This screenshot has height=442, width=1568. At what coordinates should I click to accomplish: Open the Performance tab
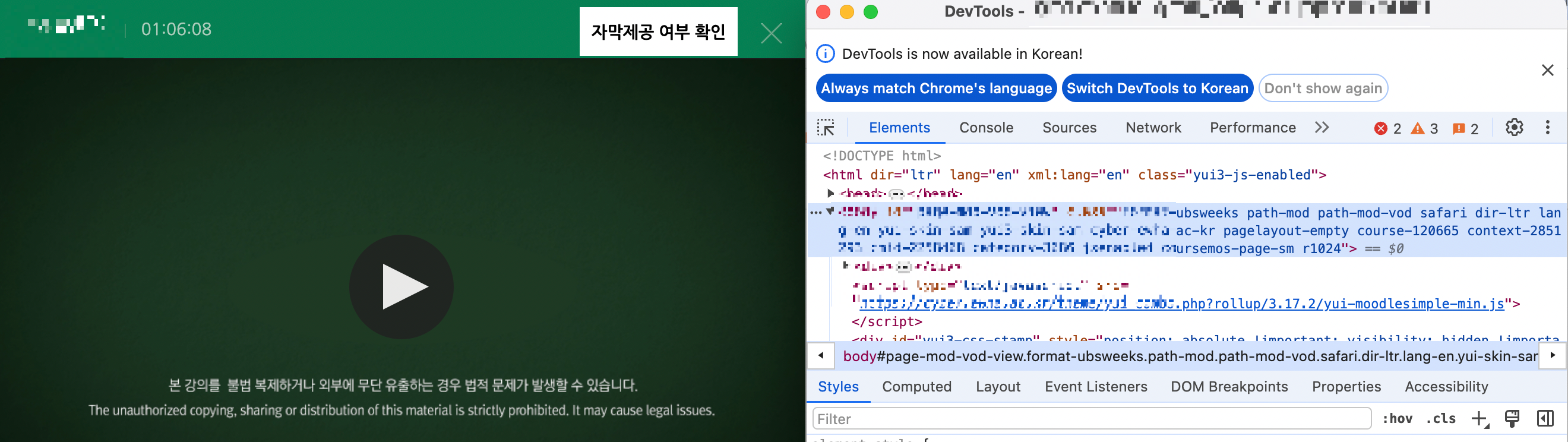[1252, 128]
